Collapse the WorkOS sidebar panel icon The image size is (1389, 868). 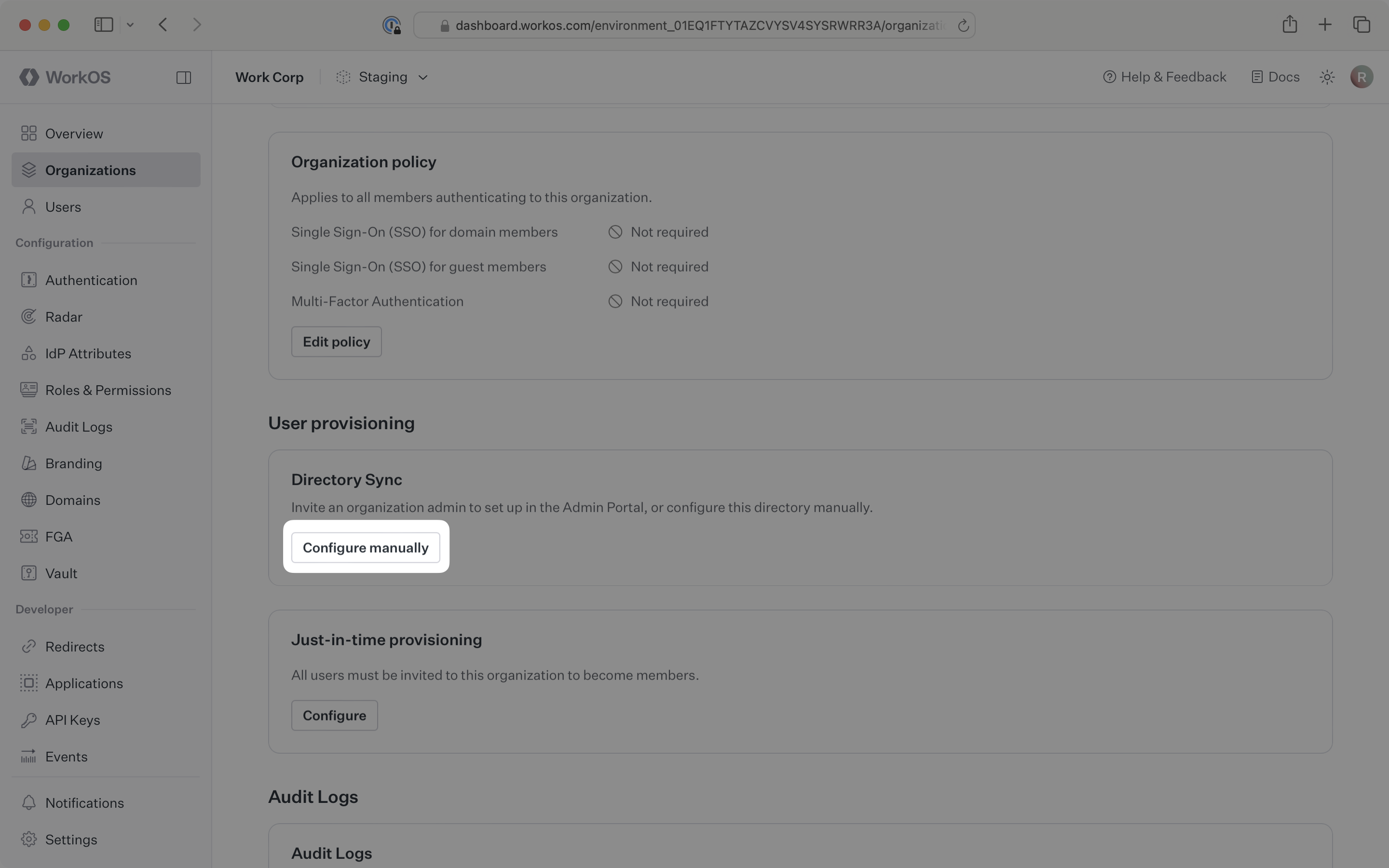click(x=184, y=78)
